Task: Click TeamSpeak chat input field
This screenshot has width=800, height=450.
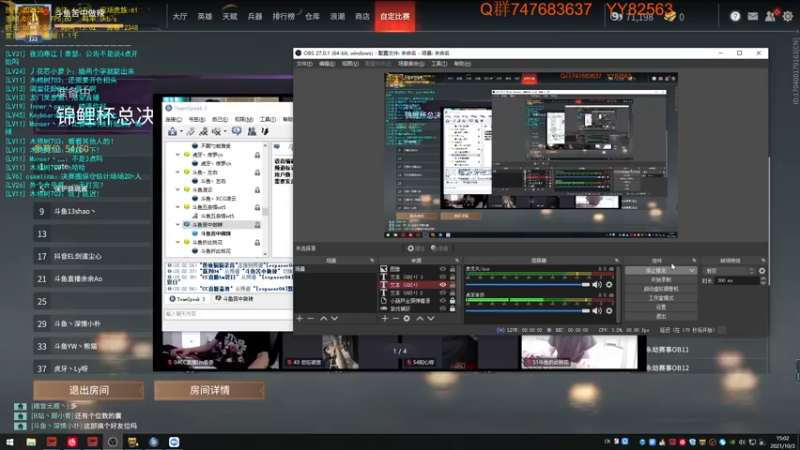Action: tap(228, 314)
